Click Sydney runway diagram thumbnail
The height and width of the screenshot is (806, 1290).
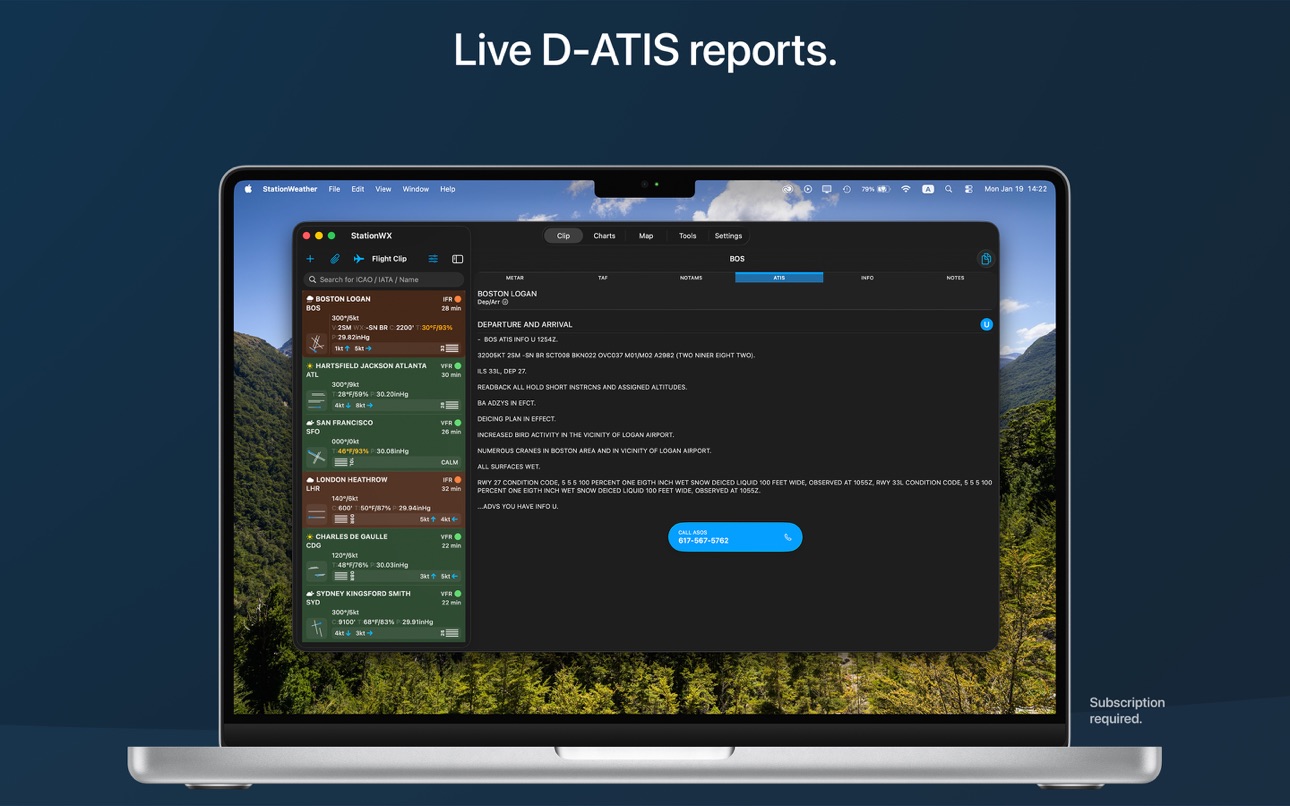click(316, 628)
